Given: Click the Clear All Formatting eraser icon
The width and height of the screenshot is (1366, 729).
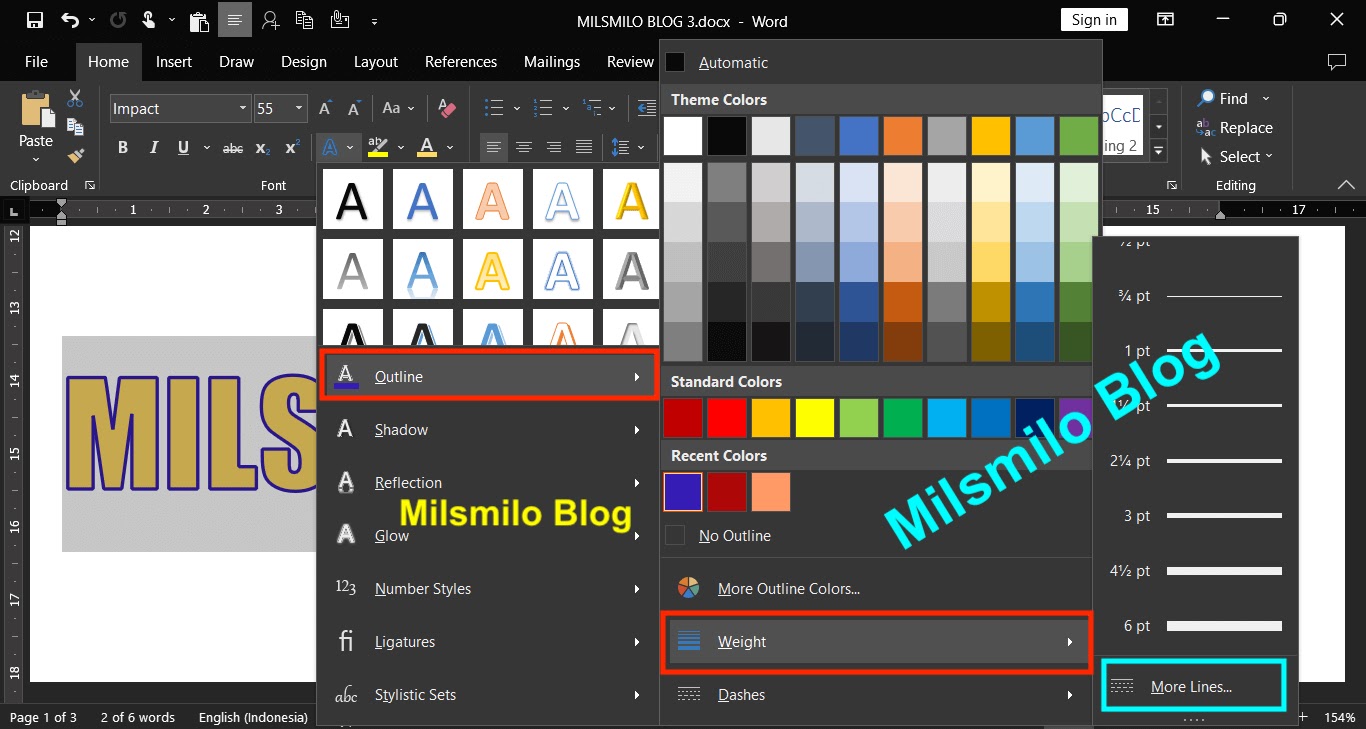Looking at the screenshot, I should point(447,108).
